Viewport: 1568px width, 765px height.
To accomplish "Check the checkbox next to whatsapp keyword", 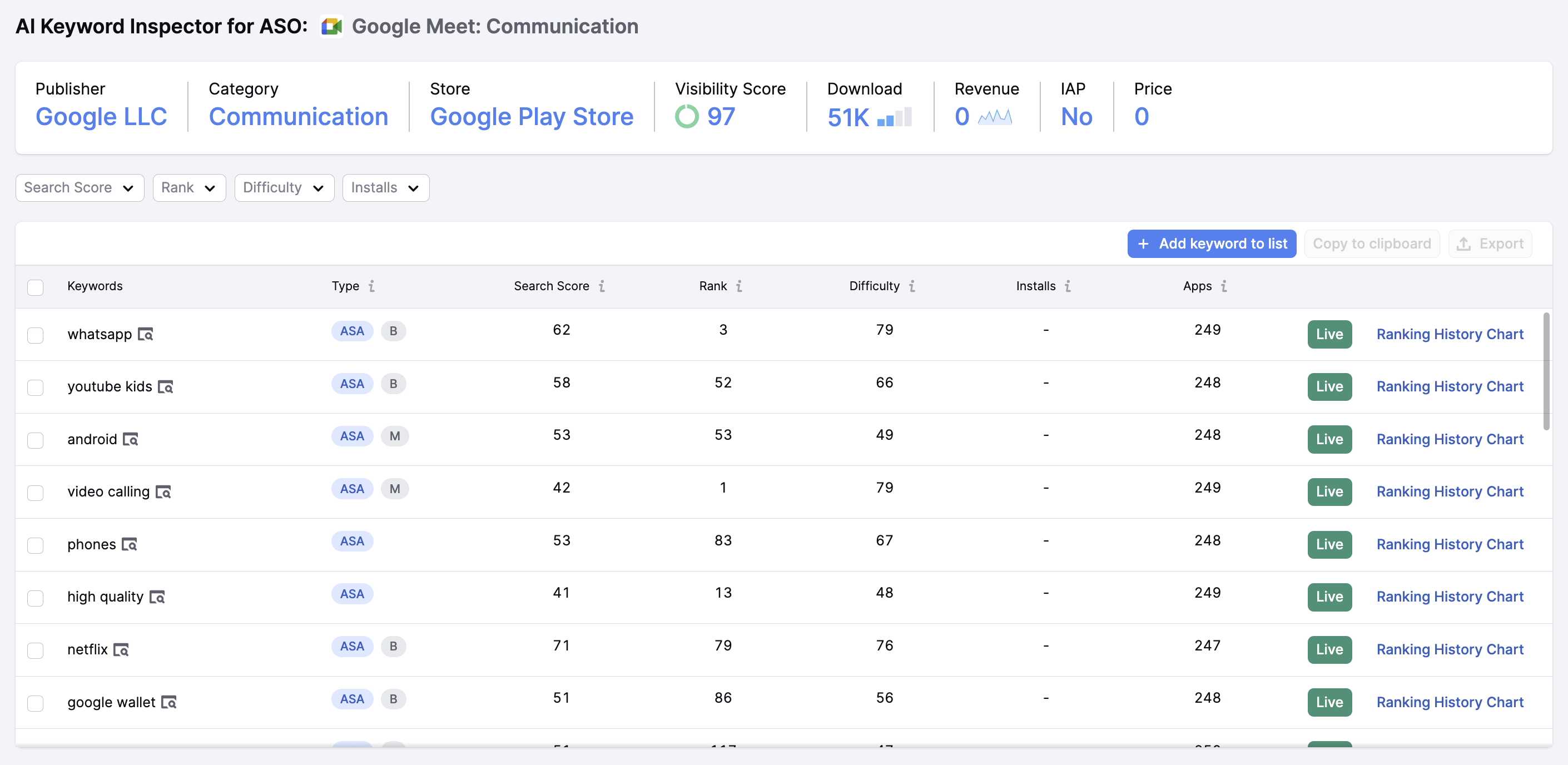I will pyautogui.click(x=35, y=335).
